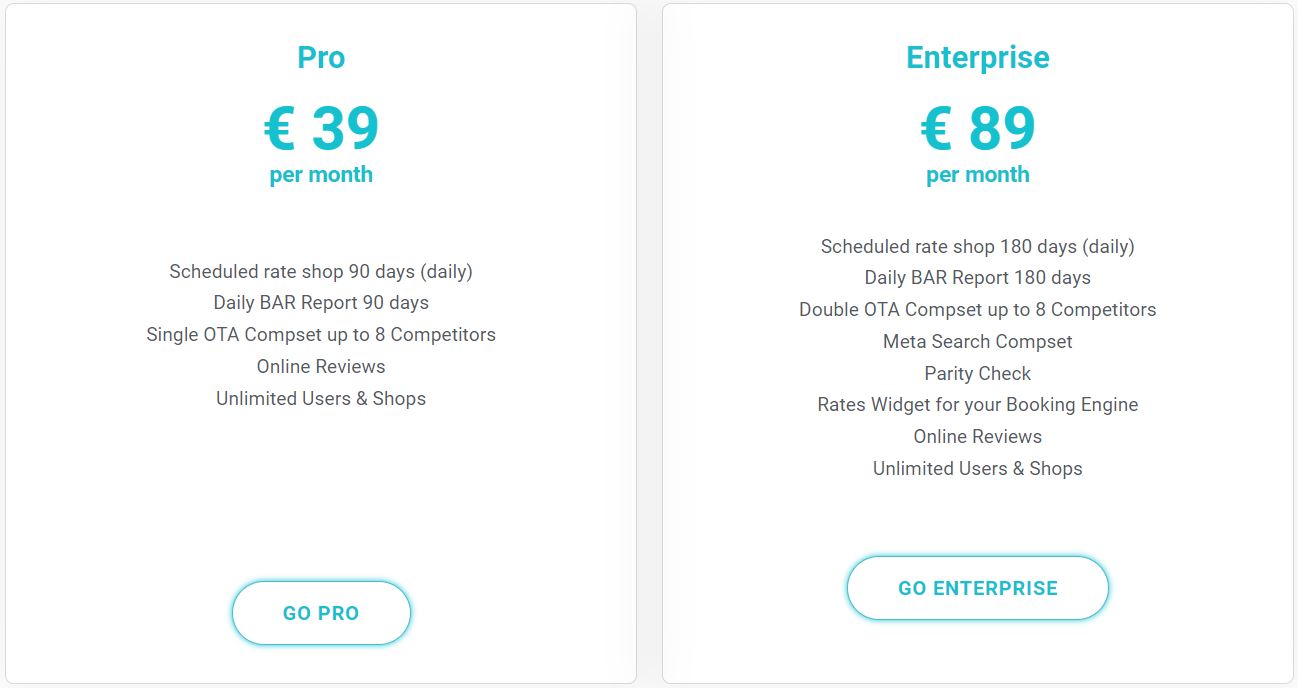Click "Online Reviews" in the Pro plan

click(321, 367)
